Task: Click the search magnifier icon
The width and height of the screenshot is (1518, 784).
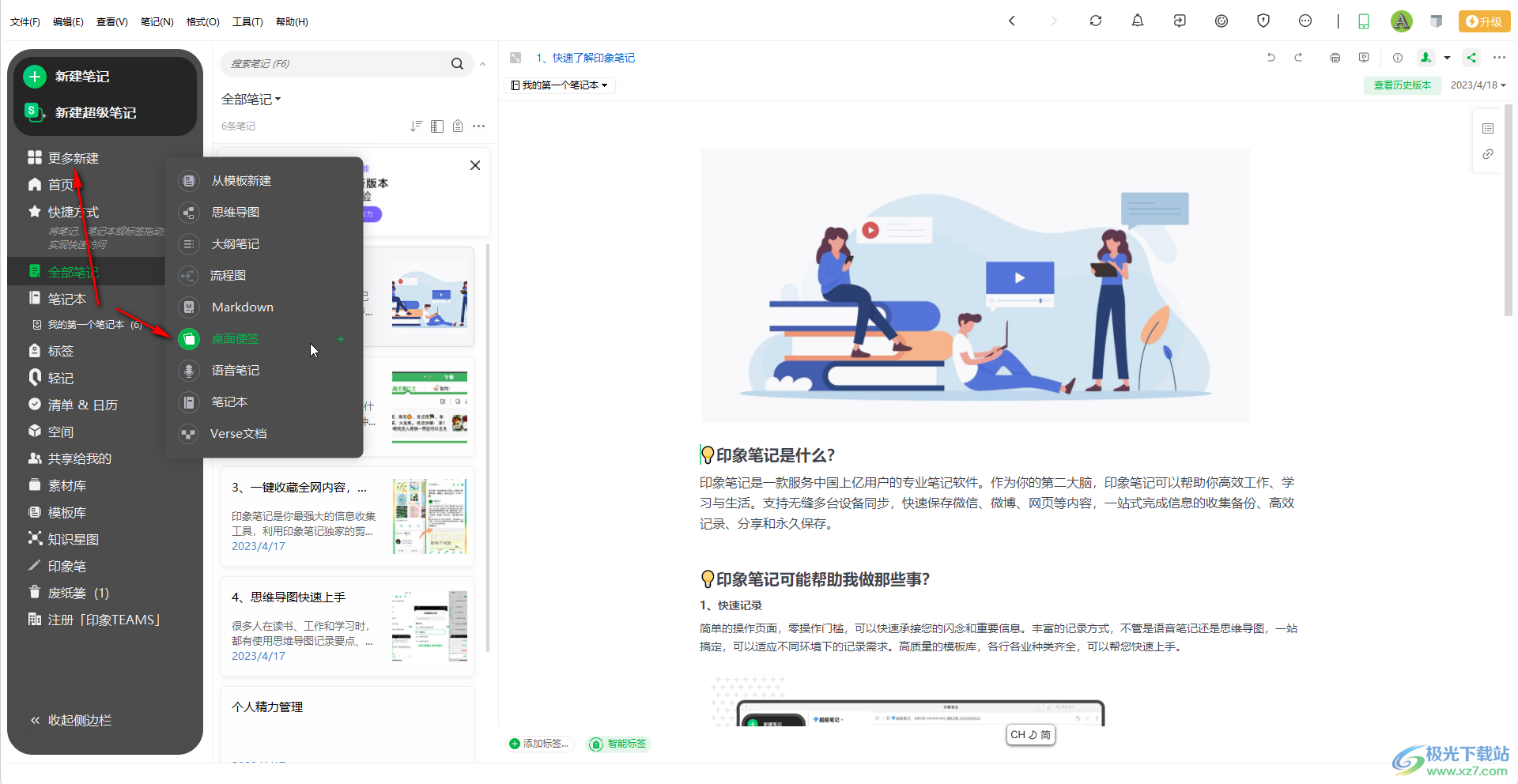Action: 457,64
